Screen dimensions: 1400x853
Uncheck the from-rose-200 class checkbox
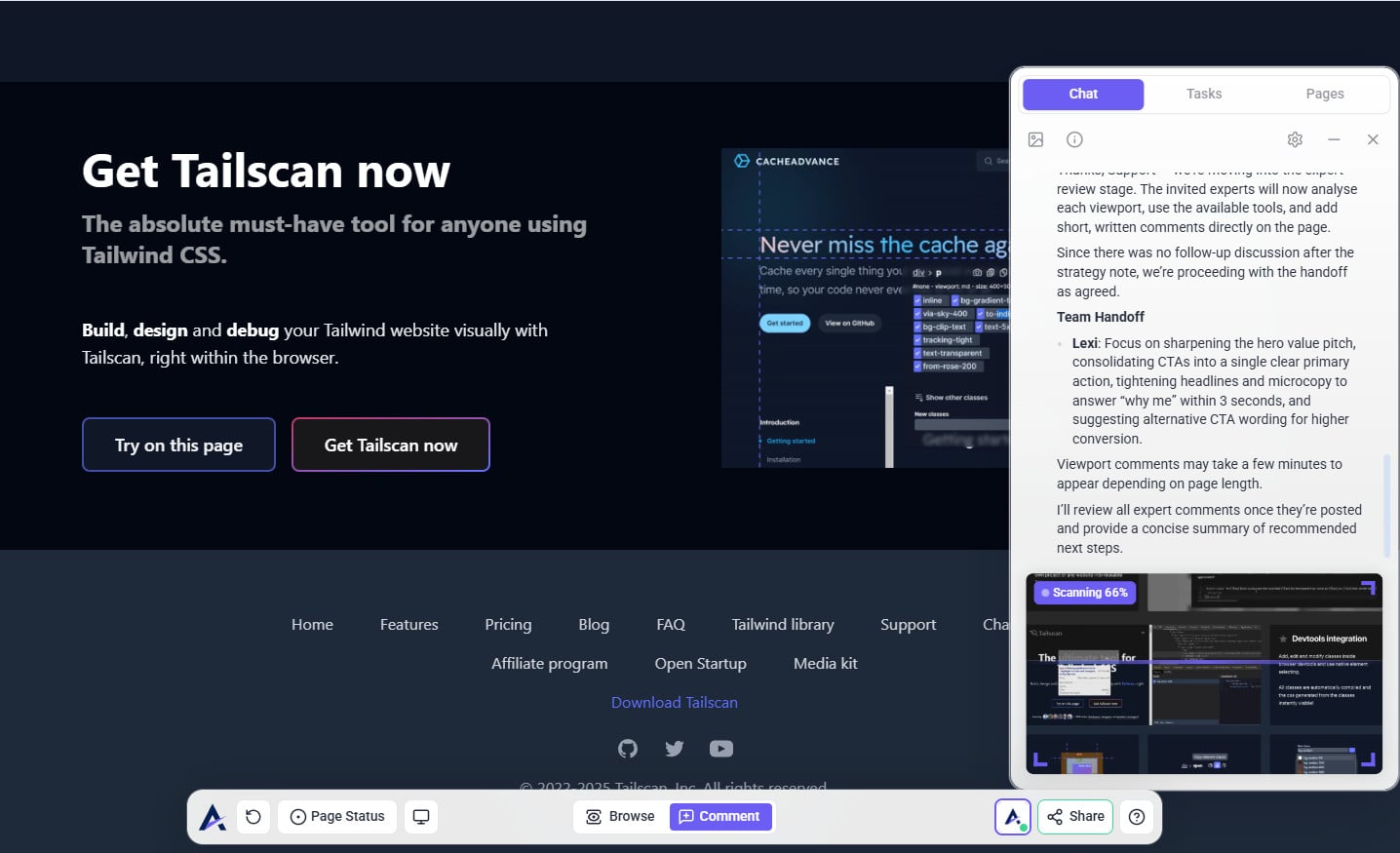tap(918, 367)
